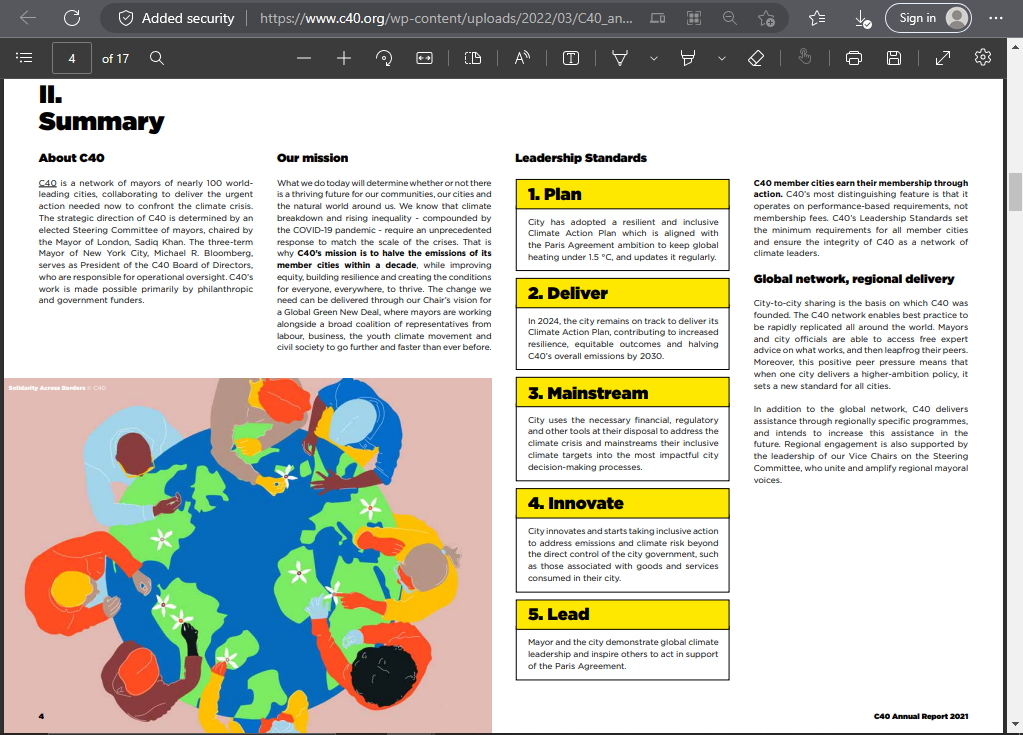Screen dimensions: 1023x735
Task: Add this page to favorites
Action: click(767, 18)
